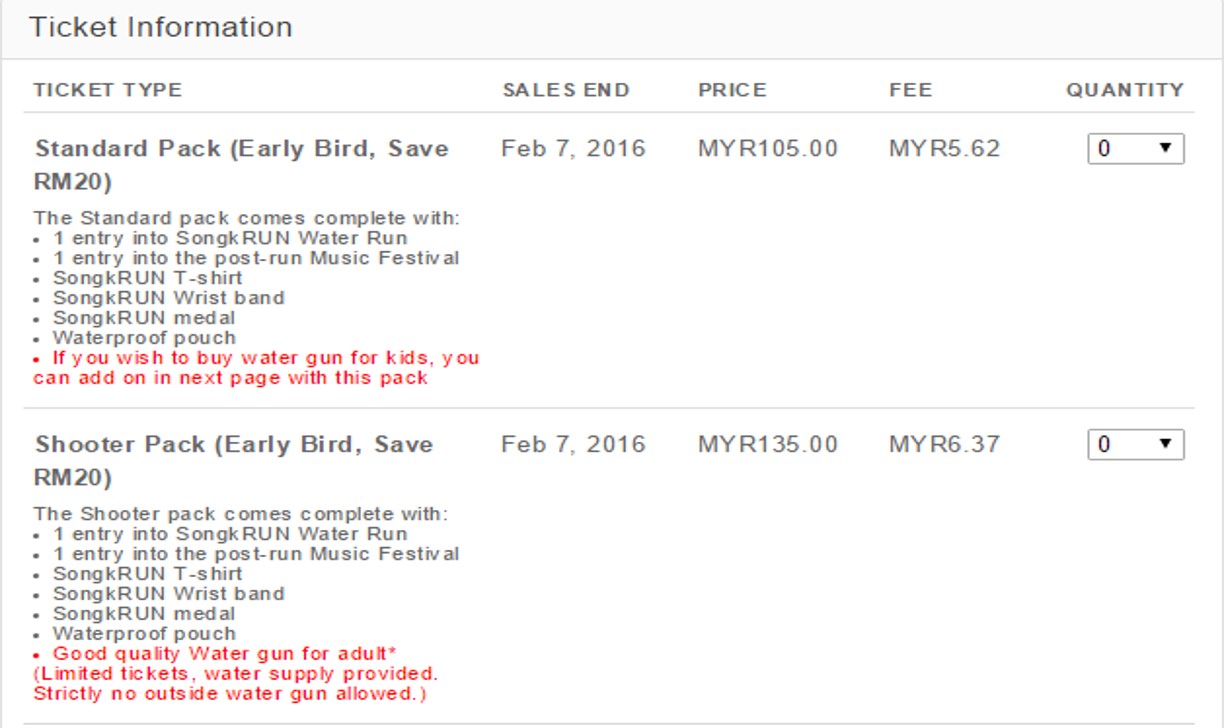Open the Standard Pack quantity dropdown
This screenshot has height=728, width=1224.
1135,149
